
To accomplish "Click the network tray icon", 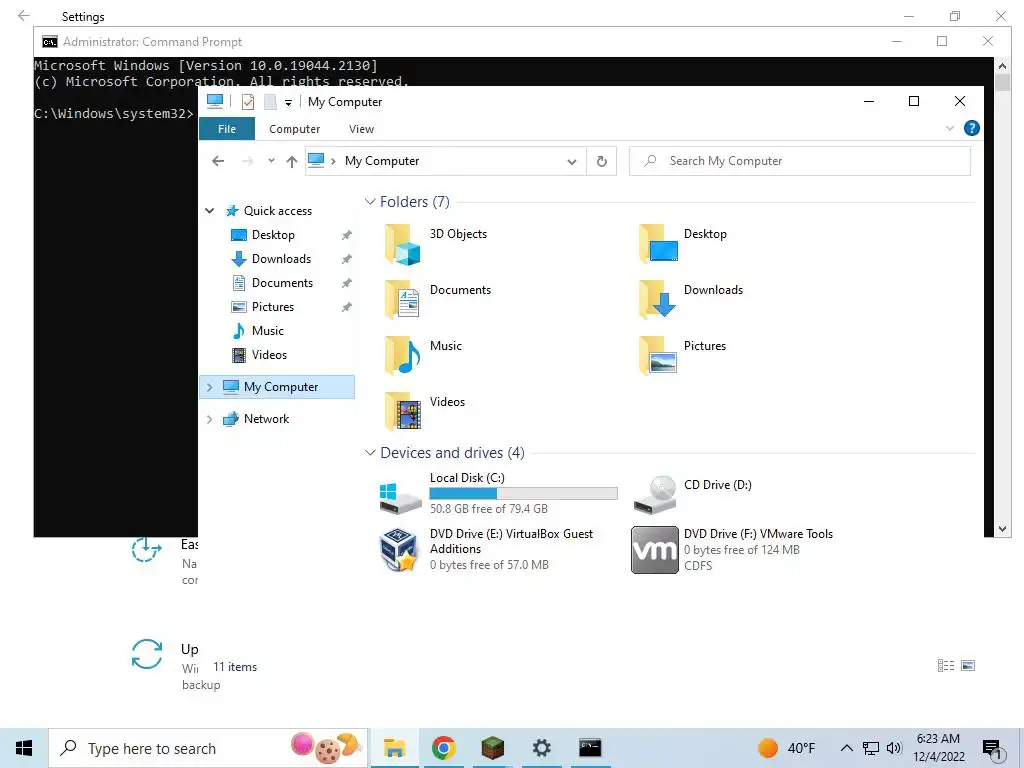I will click(x=871, y=748).
